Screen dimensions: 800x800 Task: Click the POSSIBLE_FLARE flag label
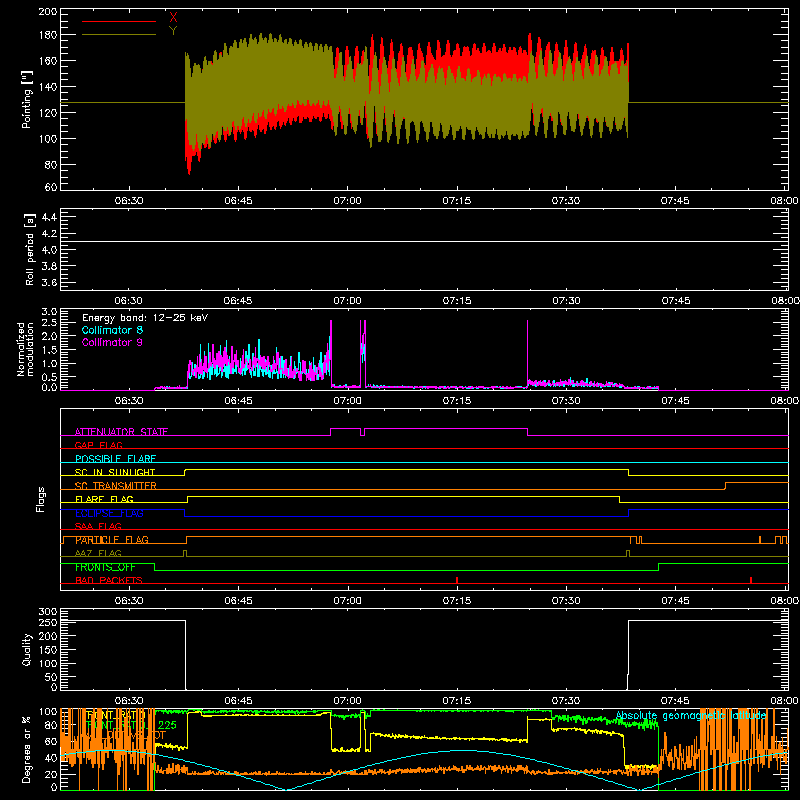(116, 459)
